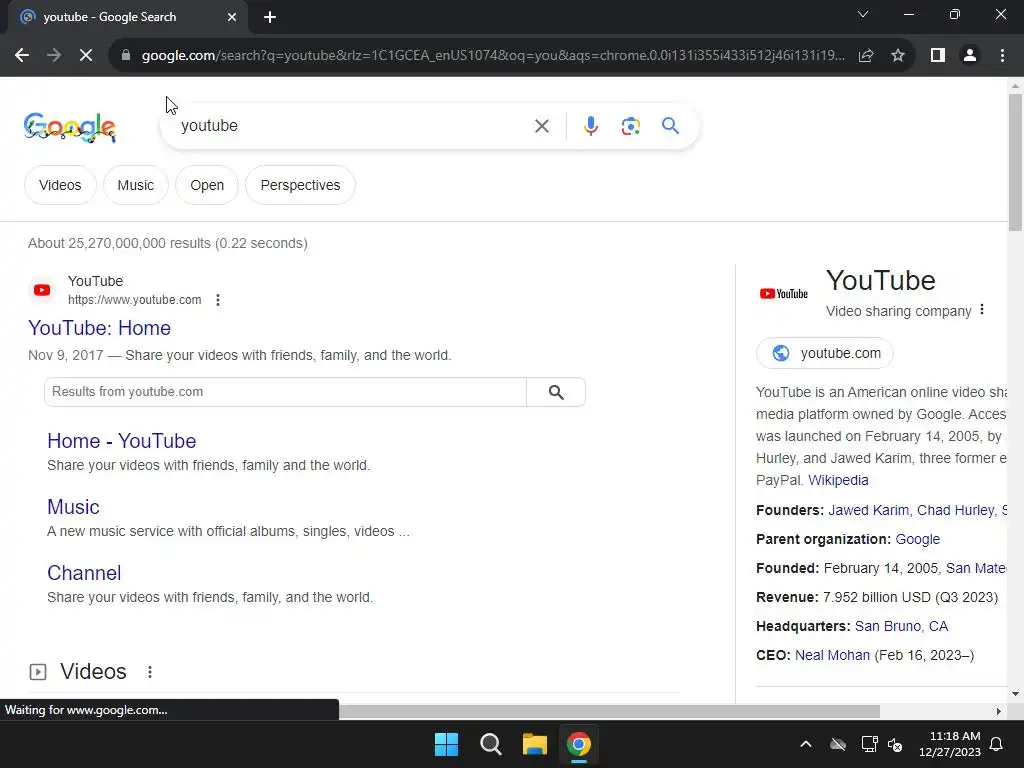Click the horizontal page scrollbar

(x=609, y=711)
